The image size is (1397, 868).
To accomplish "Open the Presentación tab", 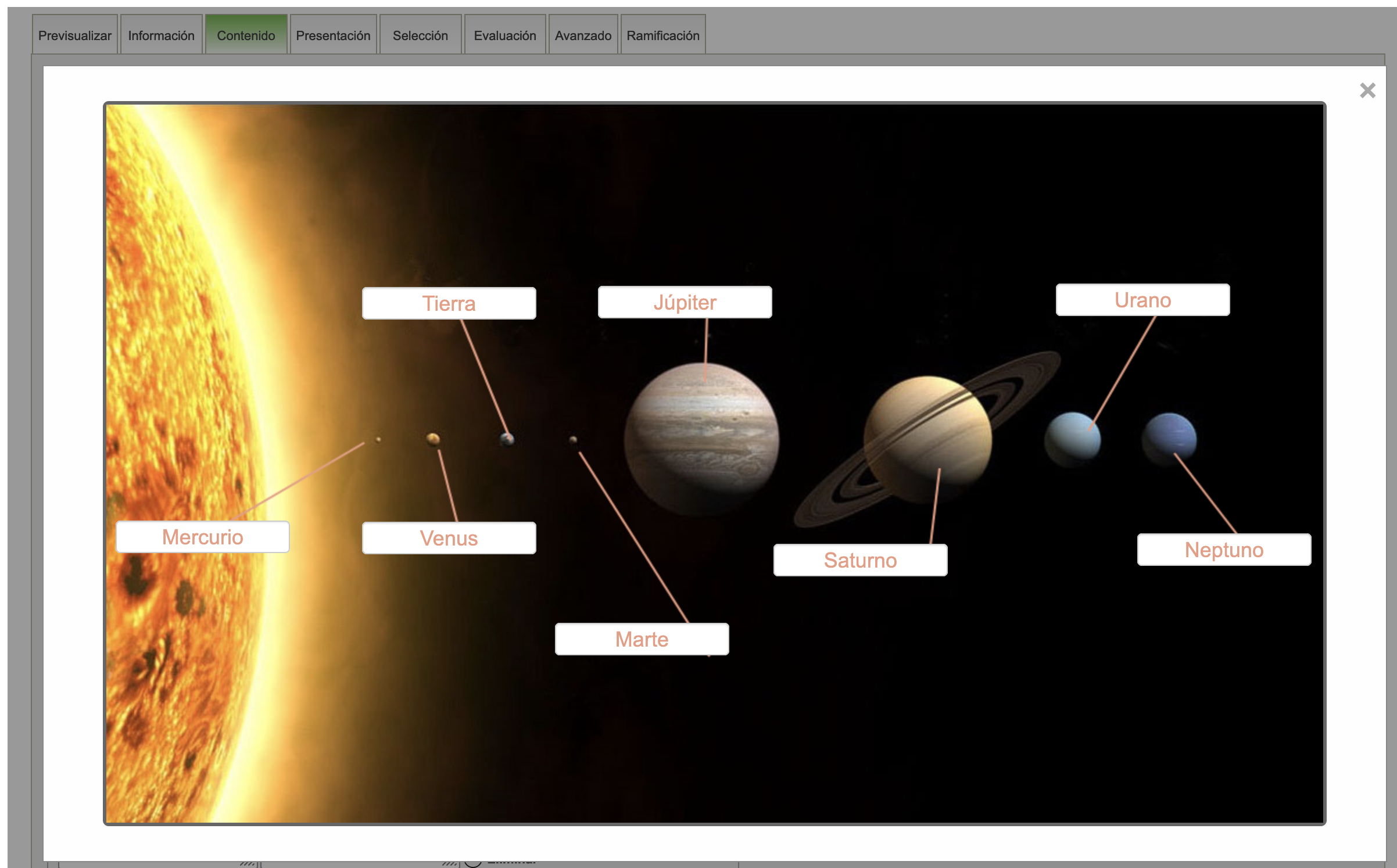I will (x=333, y=35).
